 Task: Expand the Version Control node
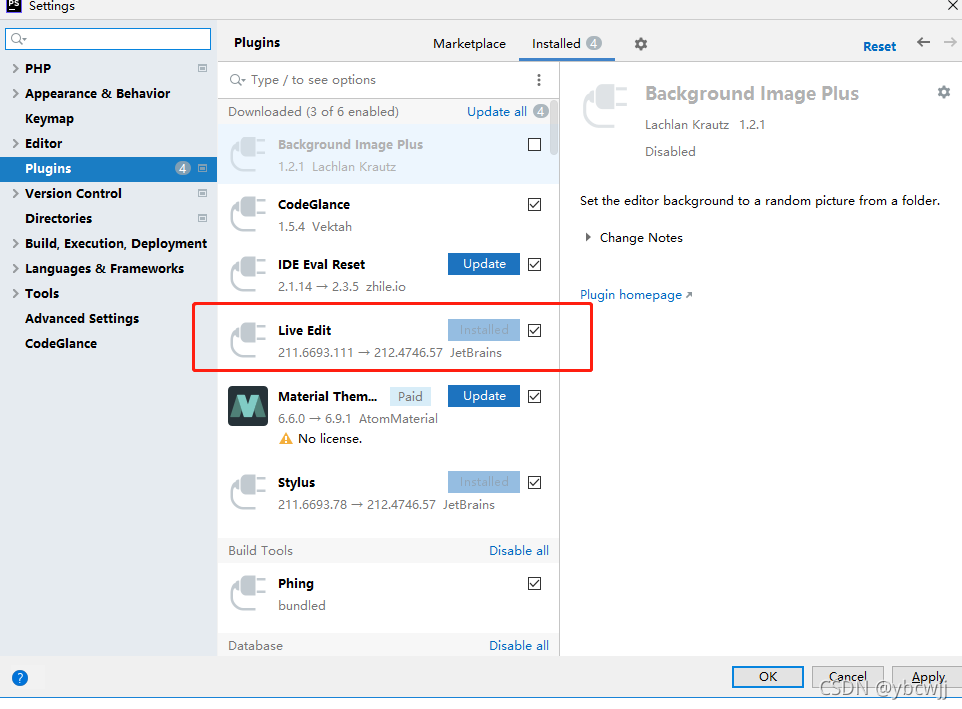[15, 193]
